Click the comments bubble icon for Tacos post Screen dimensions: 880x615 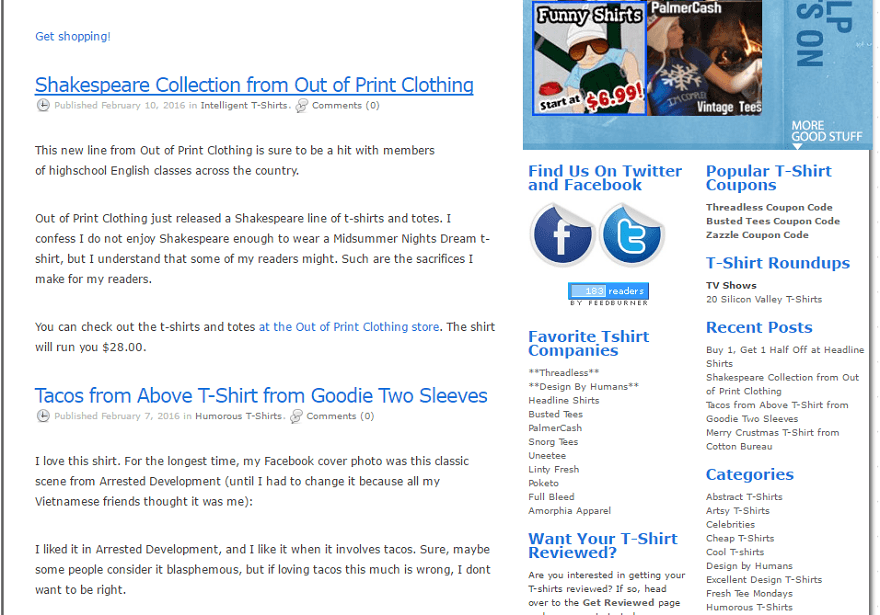[296, 416]
